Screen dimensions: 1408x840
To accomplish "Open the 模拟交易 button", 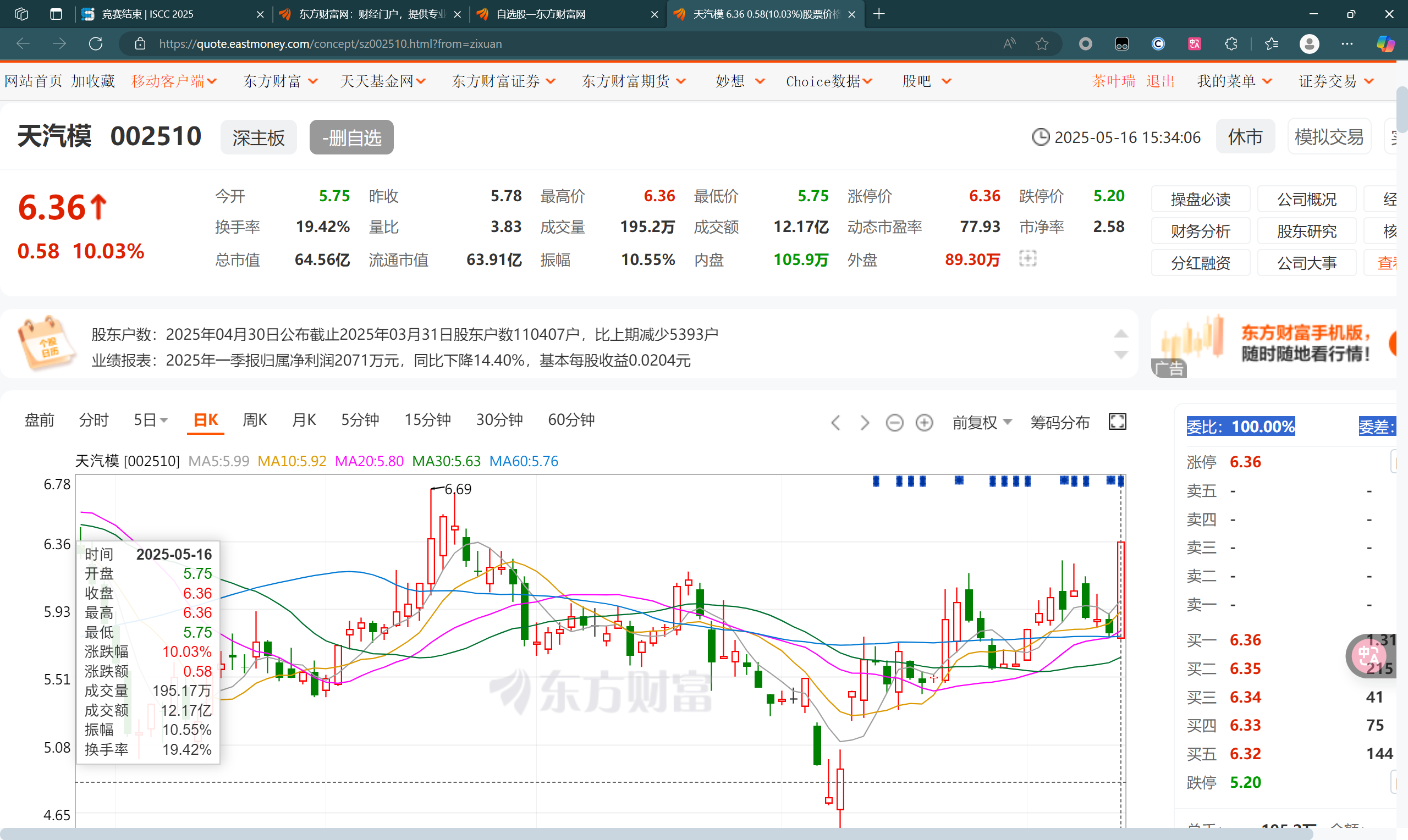I will (x=1328, y=136).
